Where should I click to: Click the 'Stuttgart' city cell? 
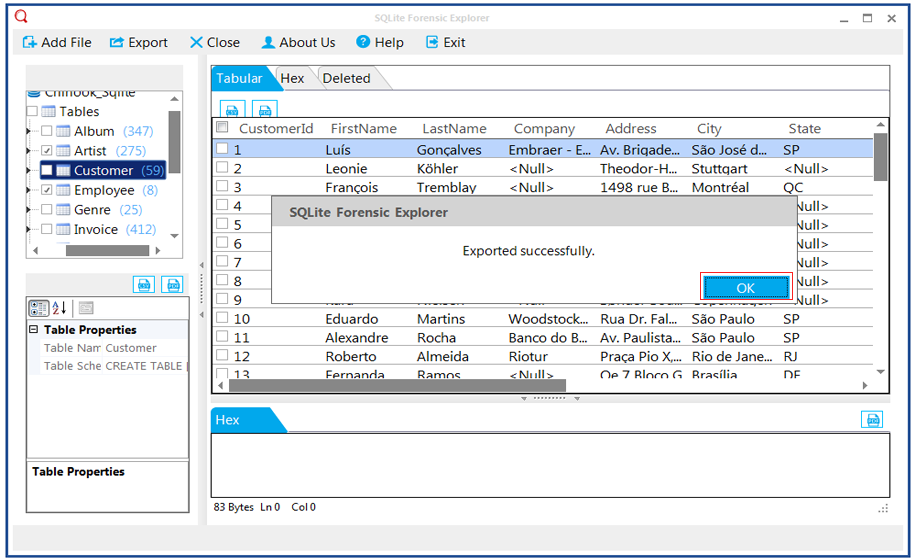click(x=720, y=169)
